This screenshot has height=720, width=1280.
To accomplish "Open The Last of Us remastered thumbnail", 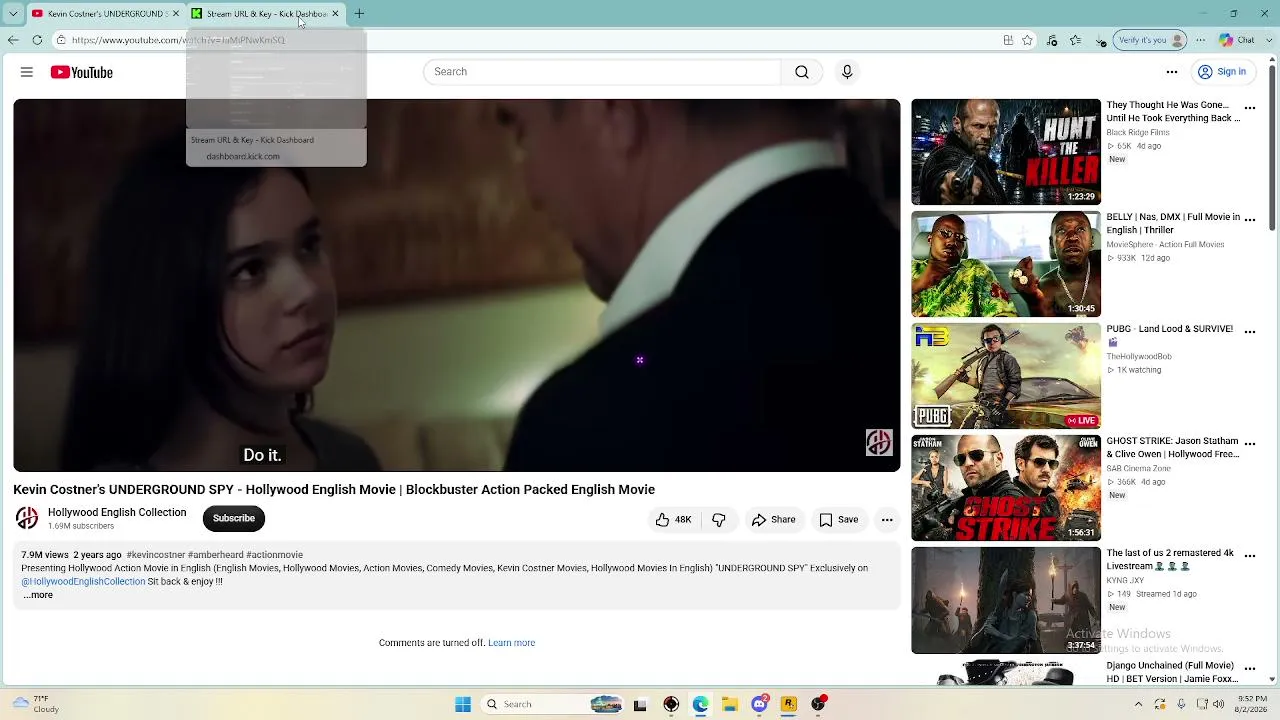I will 1006,600.
